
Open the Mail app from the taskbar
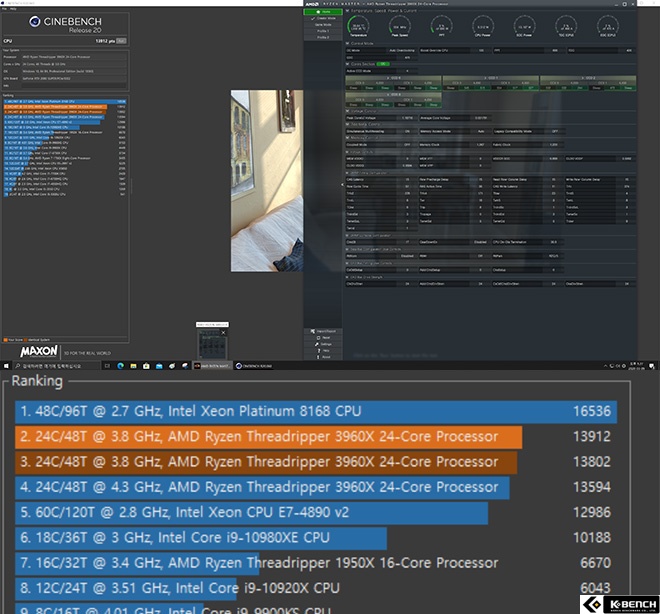(x=159, y=366)
